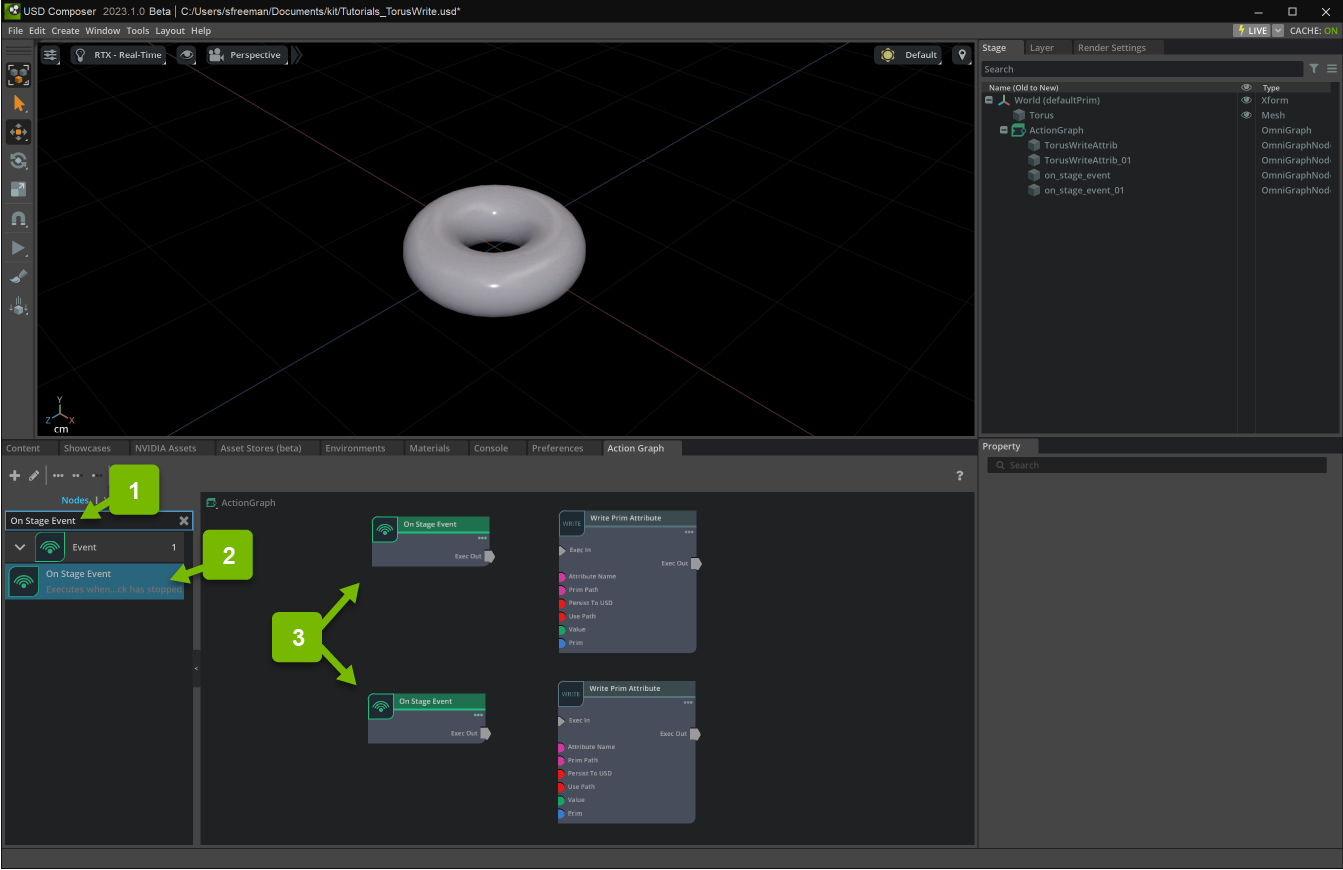
Task: Select On Stage Event in the node list
Action: point(96,581)
